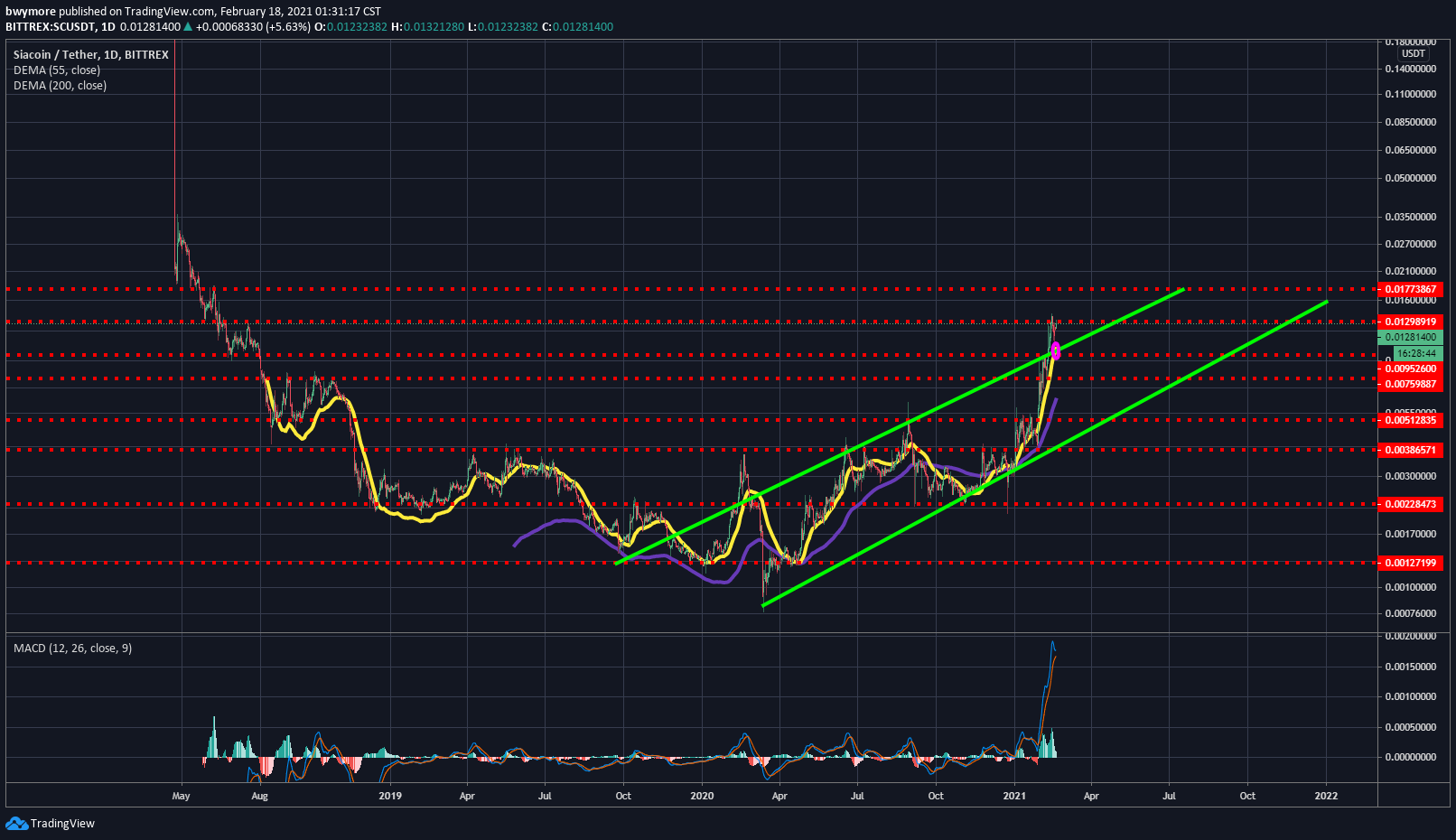Click the bwymore author name in header
The image size is (1456, 840).
click(31, 12)
